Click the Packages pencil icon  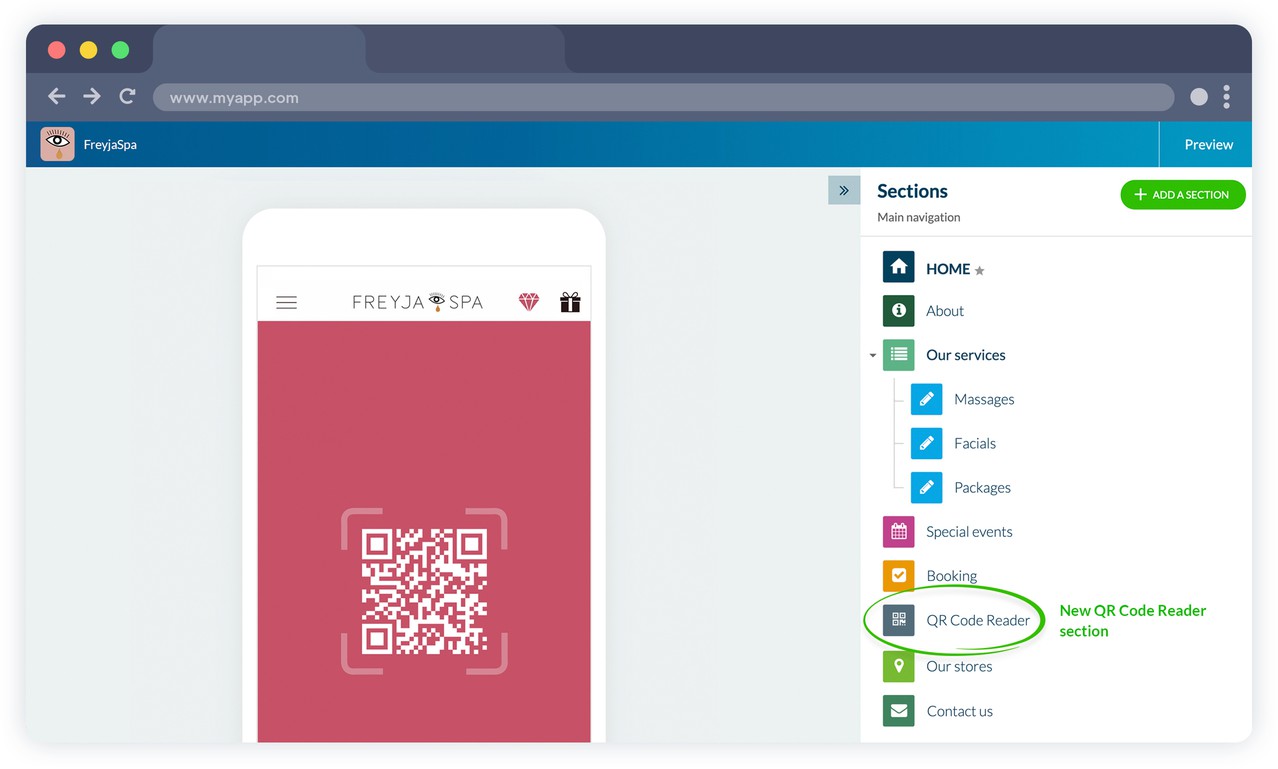tap(927, 487)
